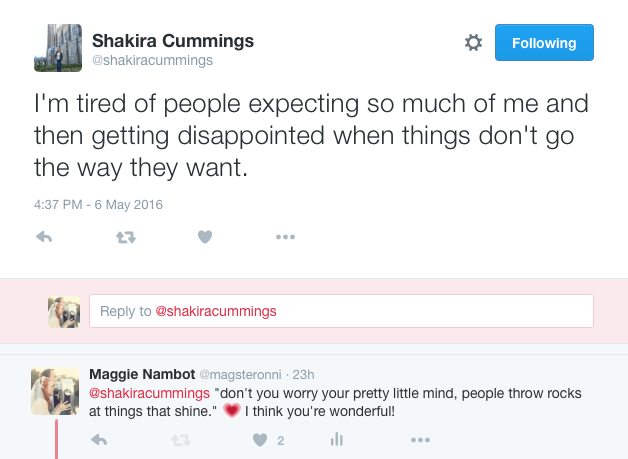Reply to Shakira's main tweet
This screenshot has width=628, height=459.
pos(43,237)
